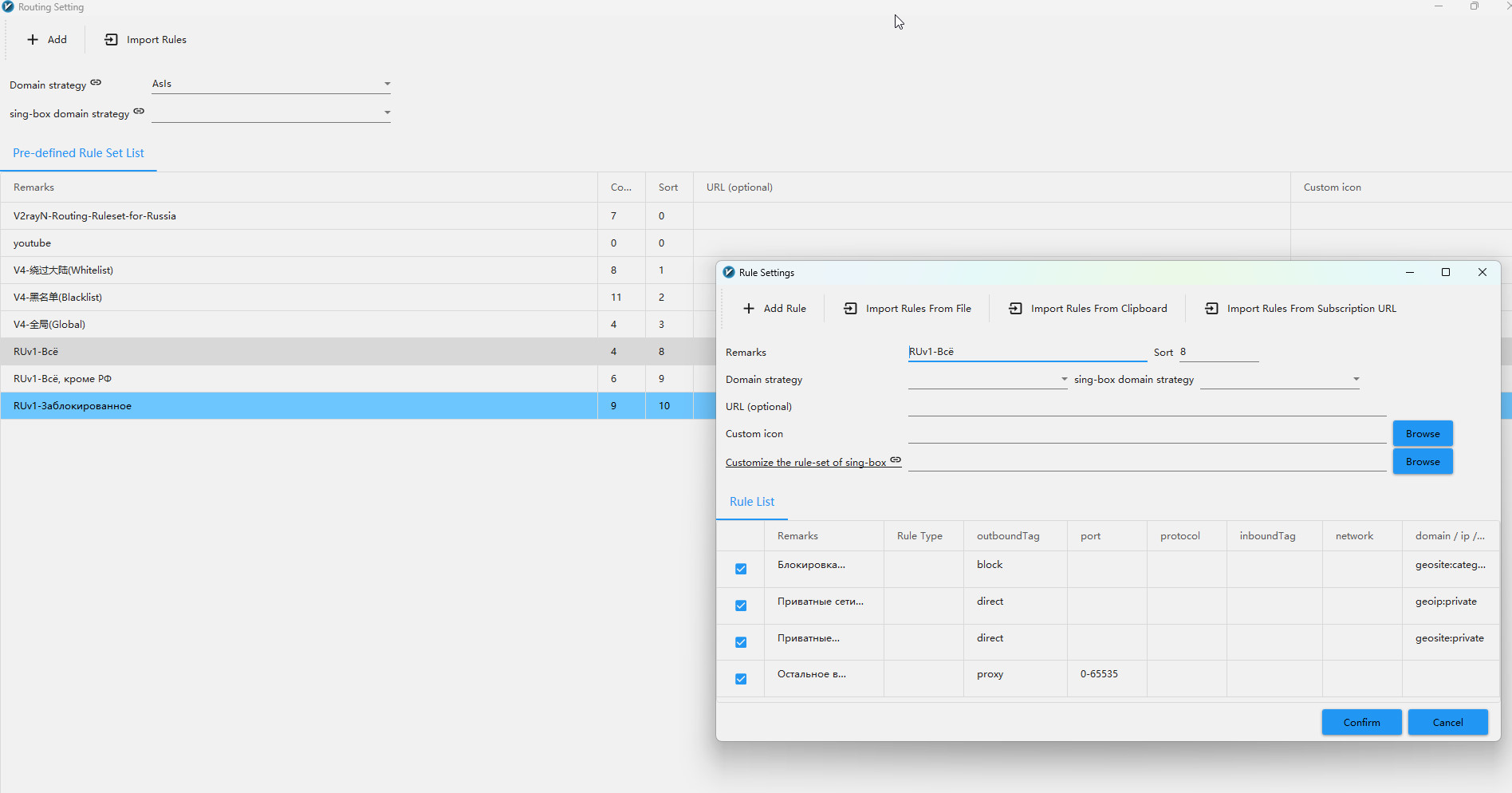Select the Rule List tab
The height and width of the screenshot is (793, 1512).
pyautogui.click(x=752, y=502)
